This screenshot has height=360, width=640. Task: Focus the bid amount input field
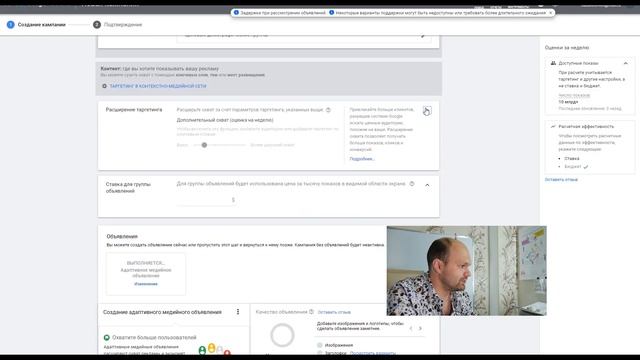[x=206, y=200]
